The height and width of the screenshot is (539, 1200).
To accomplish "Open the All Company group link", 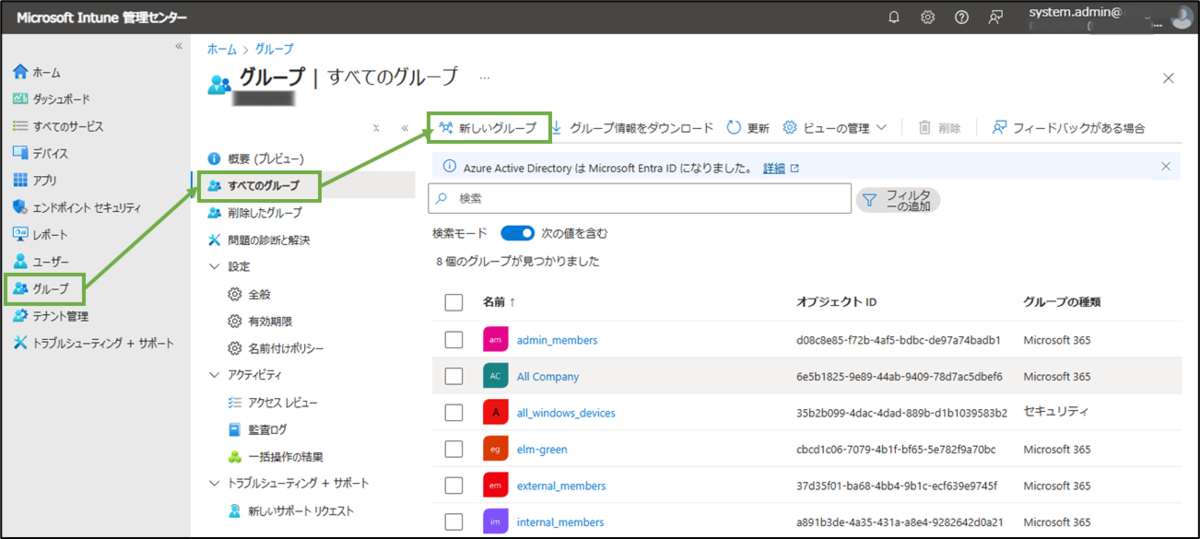I will coord(548,377).
